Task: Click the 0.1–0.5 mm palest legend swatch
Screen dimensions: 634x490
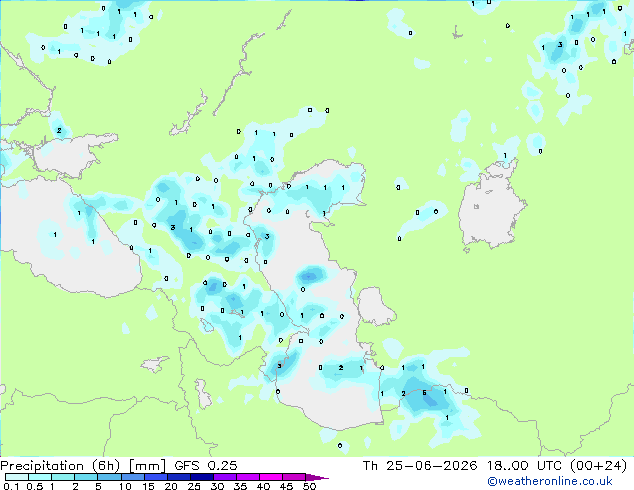Action: (17, 477)
